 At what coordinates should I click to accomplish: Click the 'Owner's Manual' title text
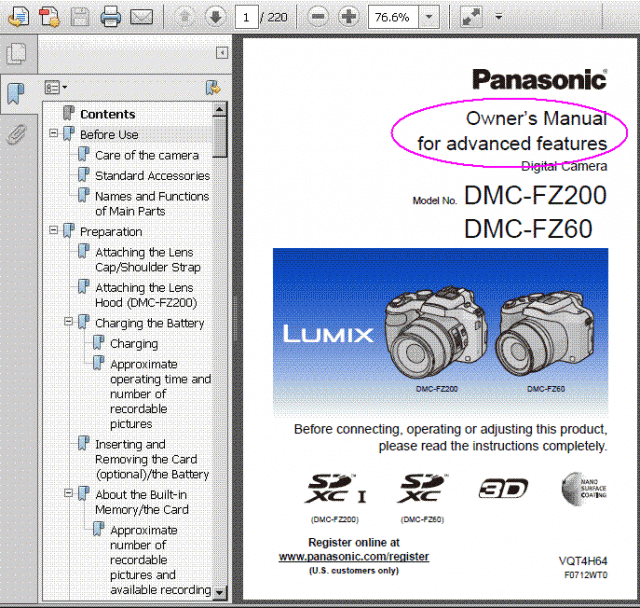(x=536, y=118)
